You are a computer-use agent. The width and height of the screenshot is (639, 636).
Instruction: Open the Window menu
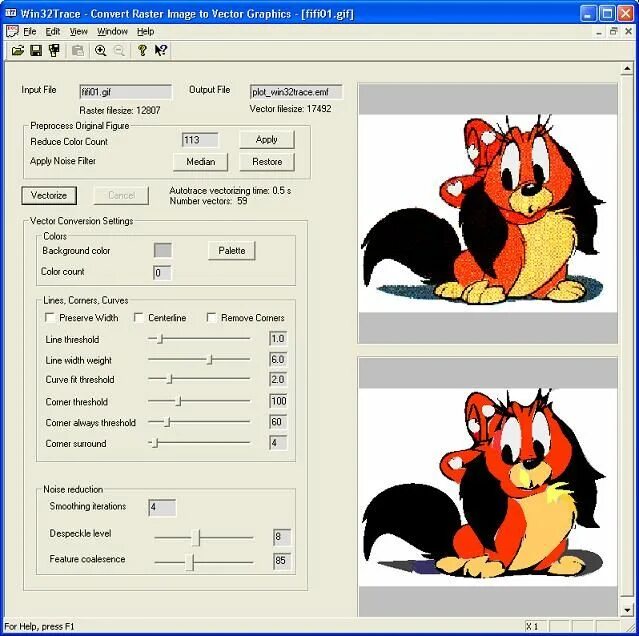click(112, 31)
